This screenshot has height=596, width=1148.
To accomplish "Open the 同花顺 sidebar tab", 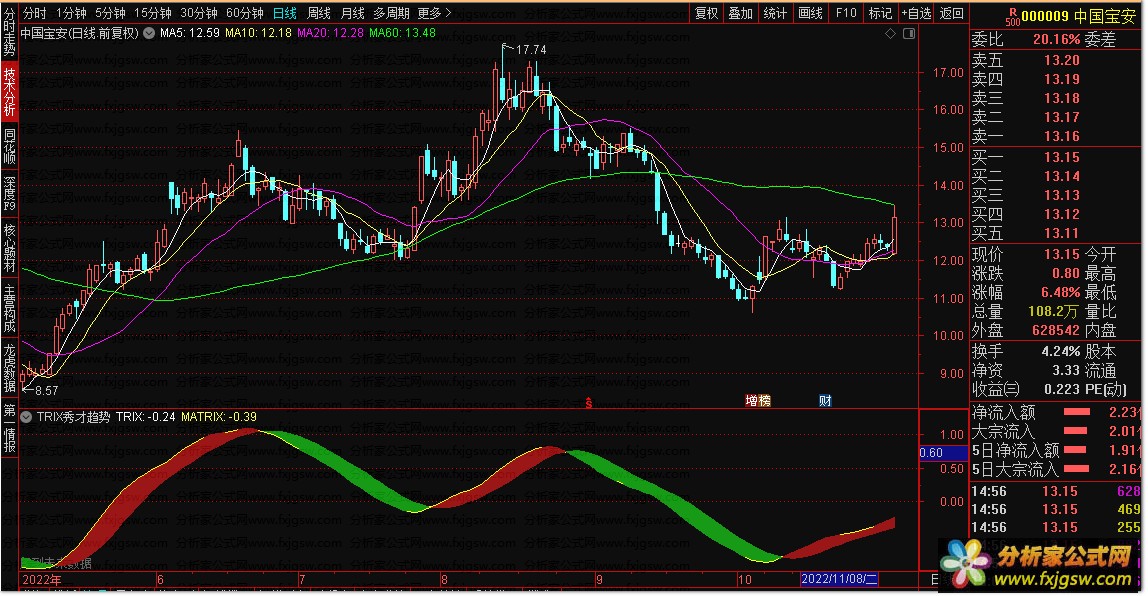I will tap(9, 146).
